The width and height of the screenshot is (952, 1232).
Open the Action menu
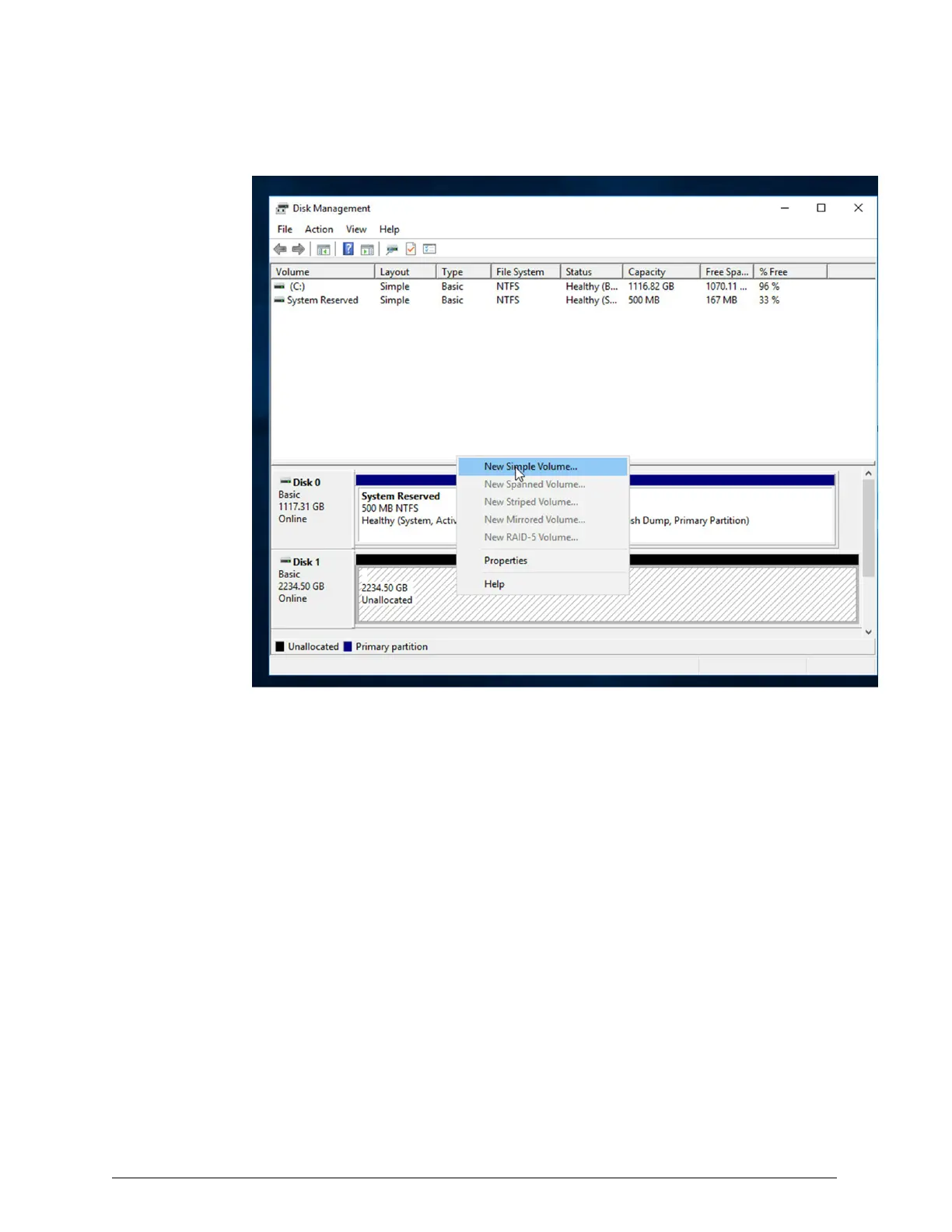tap(319, 229)
